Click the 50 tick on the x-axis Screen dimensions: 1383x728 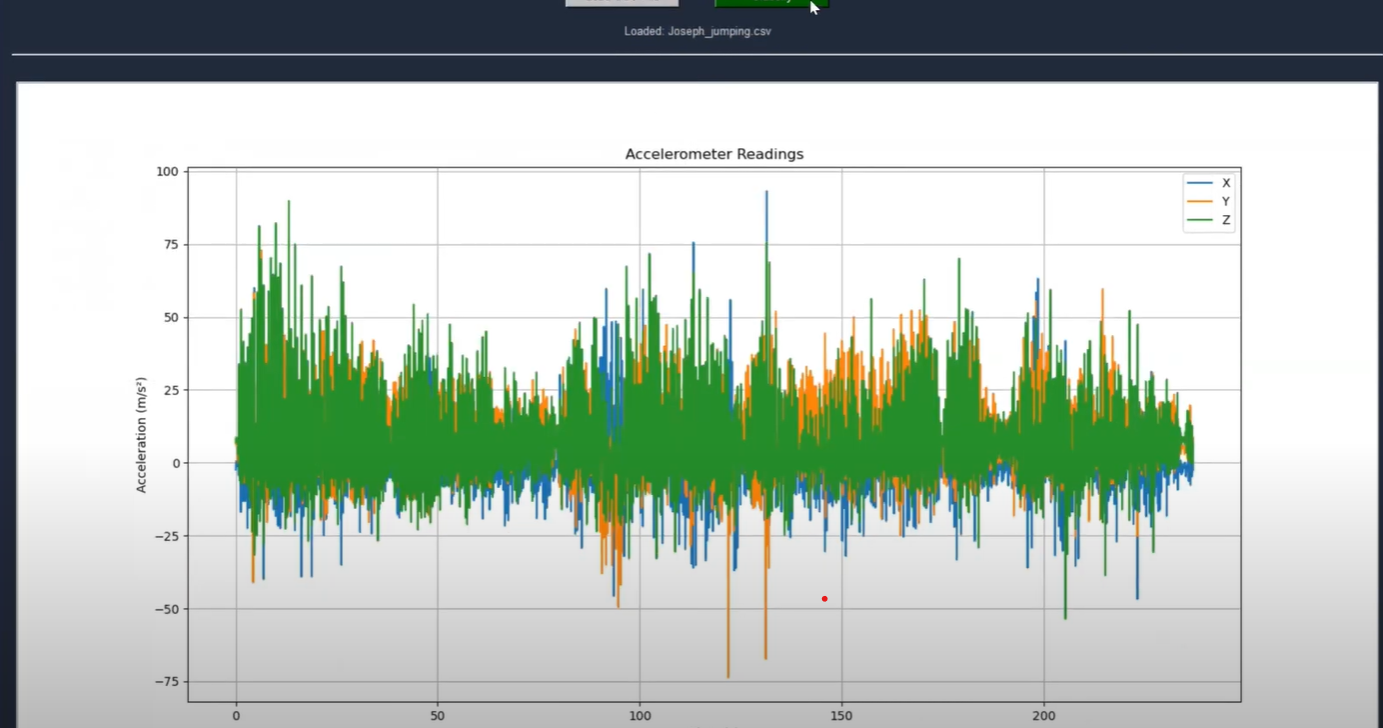pyautogui.click(x=438, y=716)
